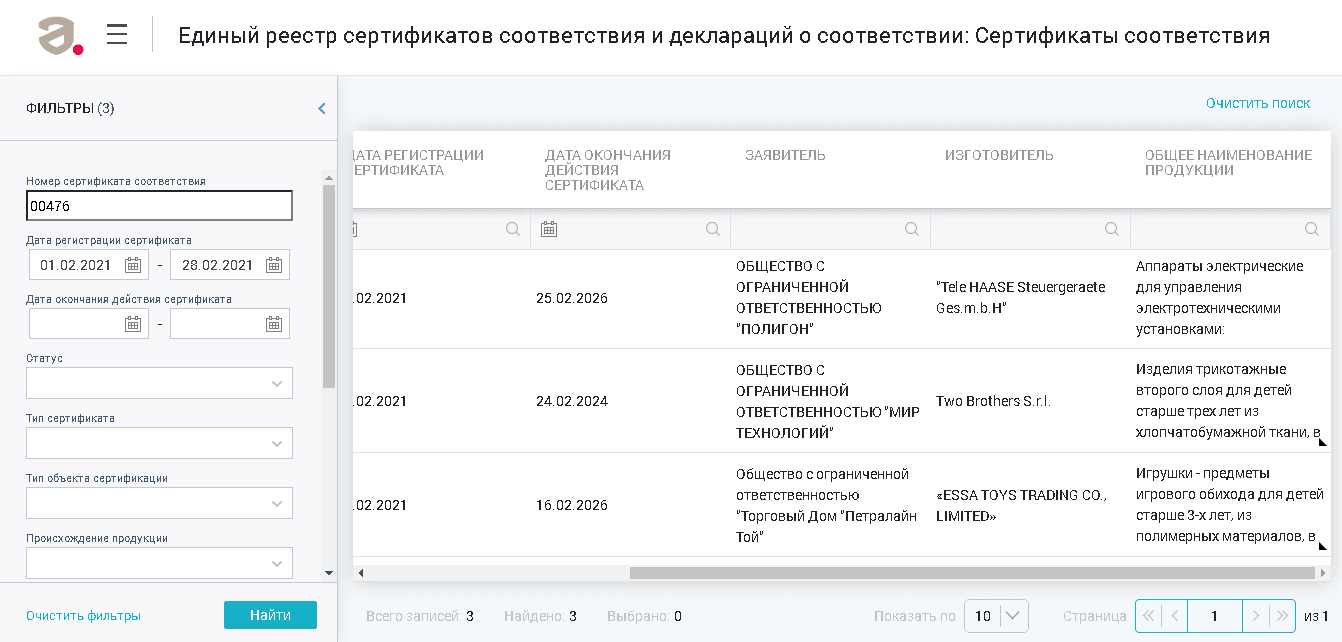1342x642 pixels.
Task: Sort by the Заявитель column header
Action: [x=785, y=155]
